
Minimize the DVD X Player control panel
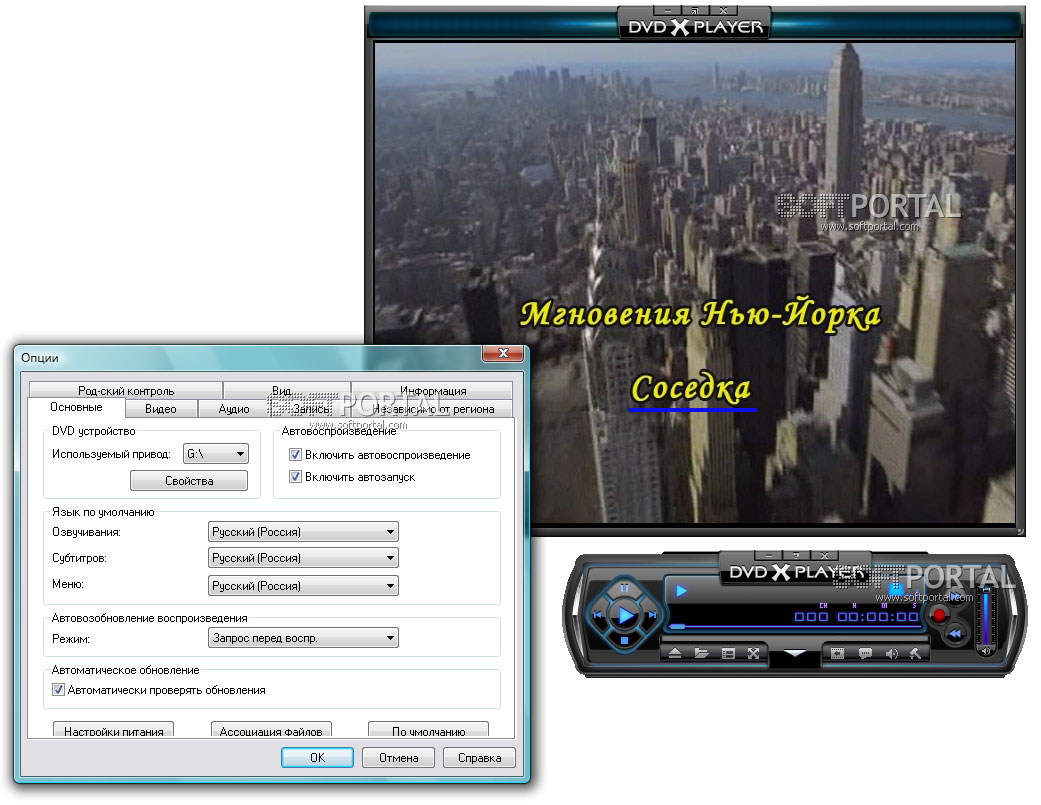pyautogui.click(x=768, y=555)
